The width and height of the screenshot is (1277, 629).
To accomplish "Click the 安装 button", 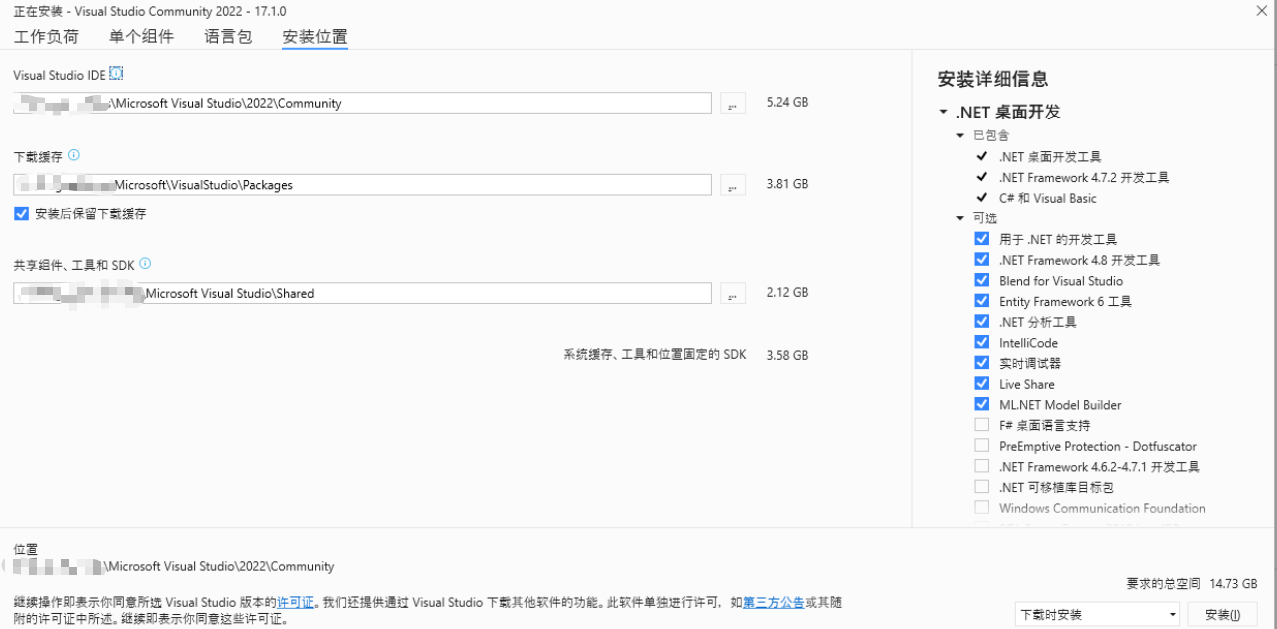I will [1222, 614].
